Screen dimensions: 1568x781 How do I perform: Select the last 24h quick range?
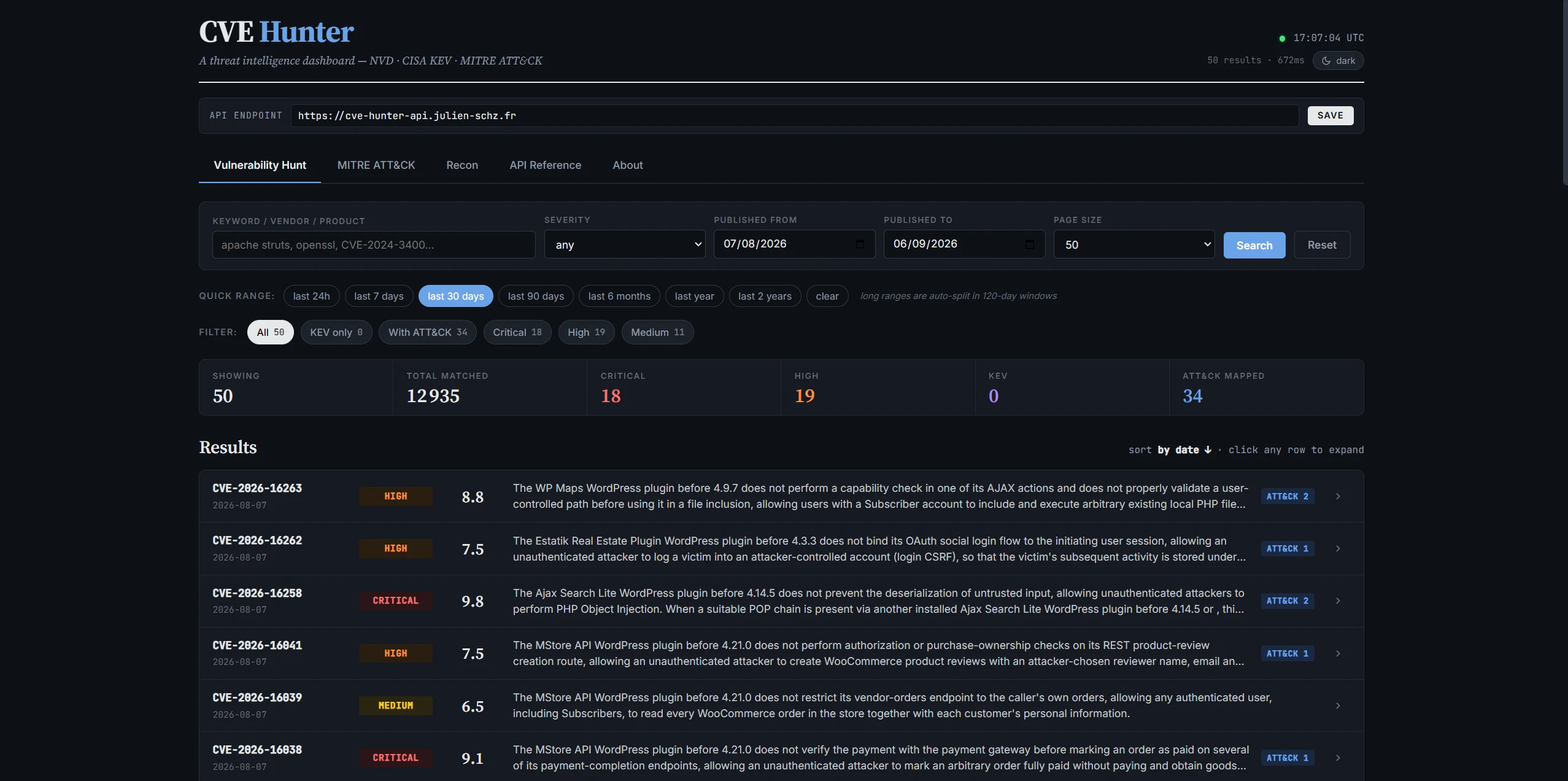311,296
